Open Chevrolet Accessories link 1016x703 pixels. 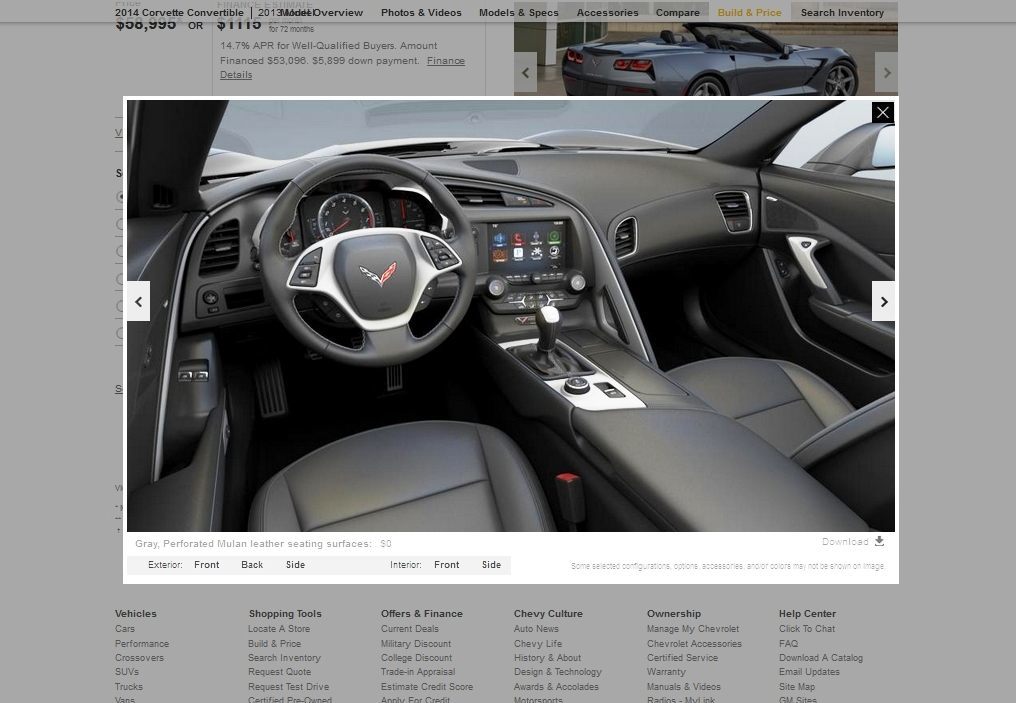(694, 643)
